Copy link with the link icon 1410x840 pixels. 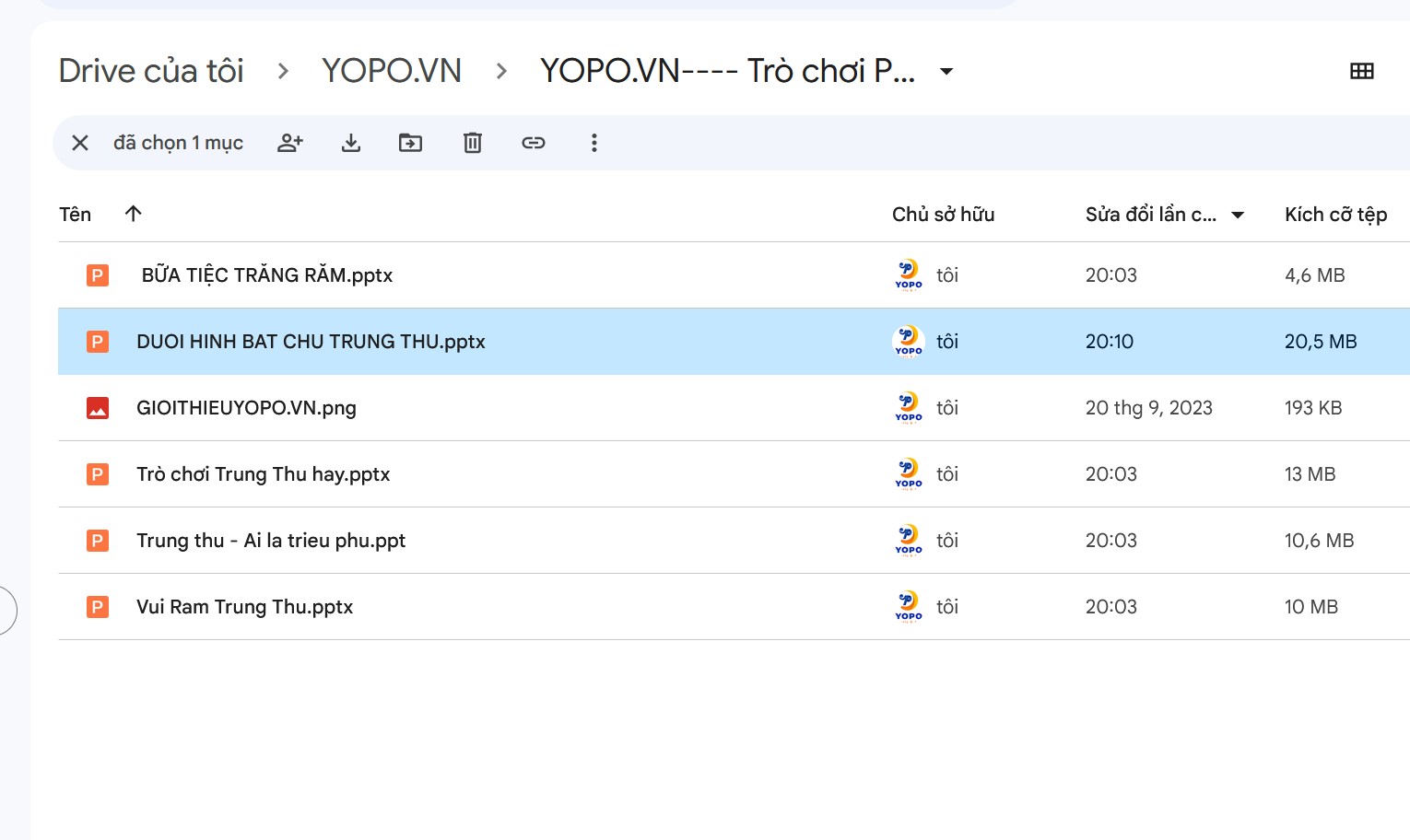coord(534,143)
